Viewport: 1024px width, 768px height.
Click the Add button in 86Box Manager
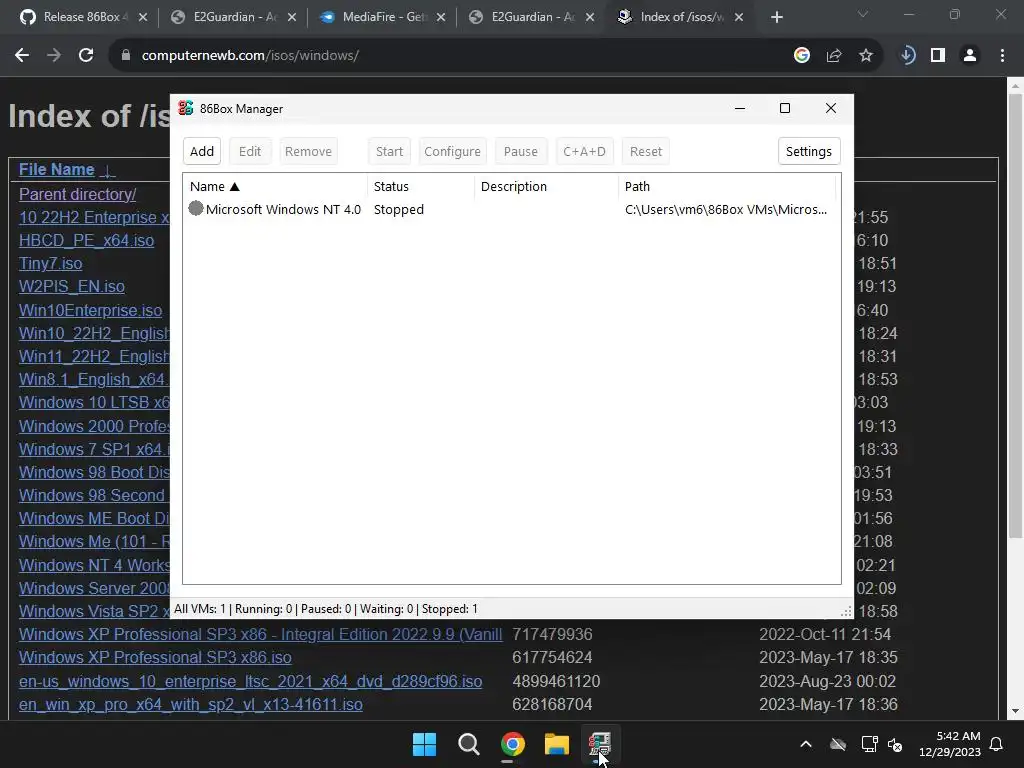[202, 152]
